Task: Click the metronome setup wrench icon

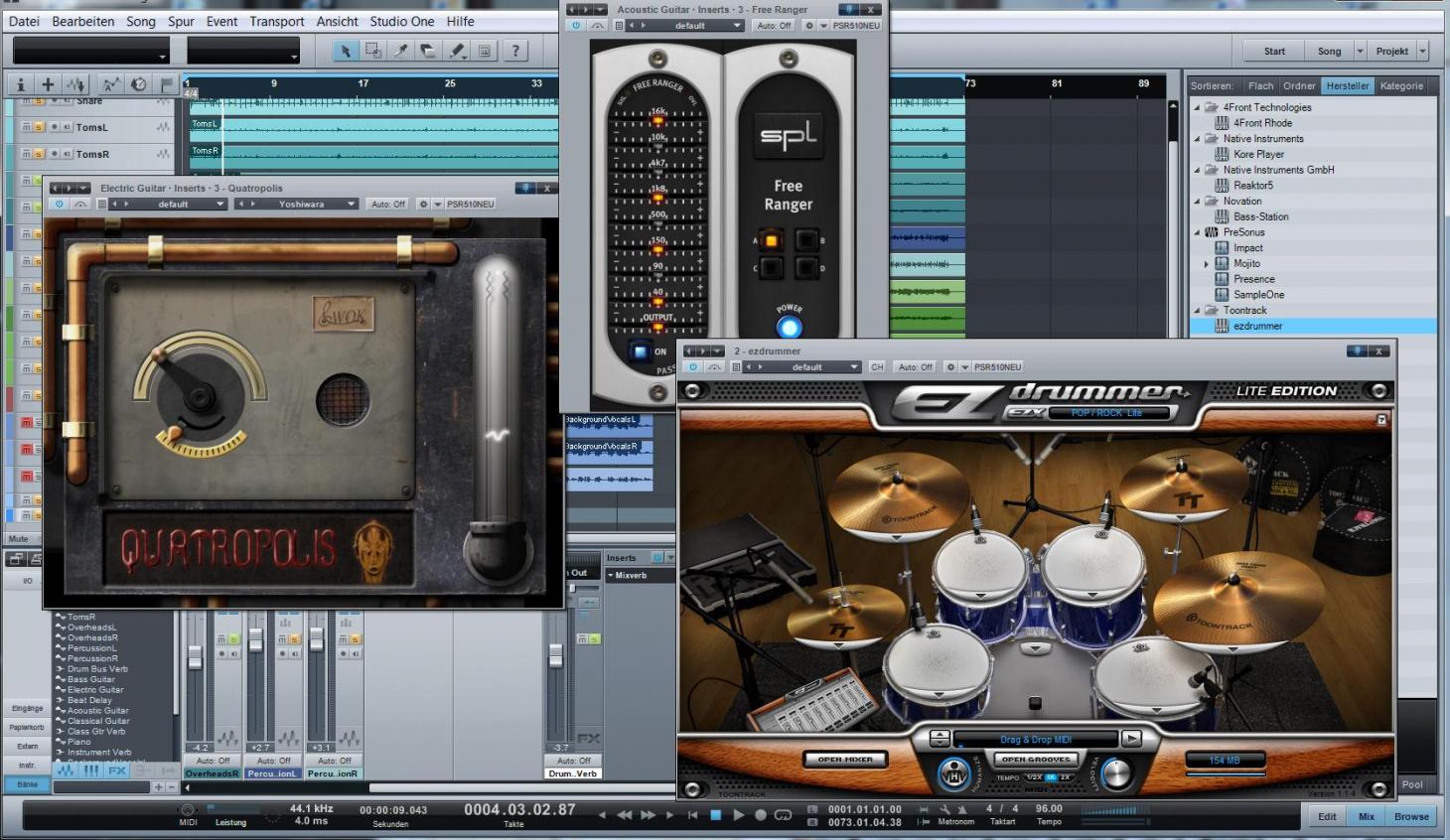Action: coord(944,809)
